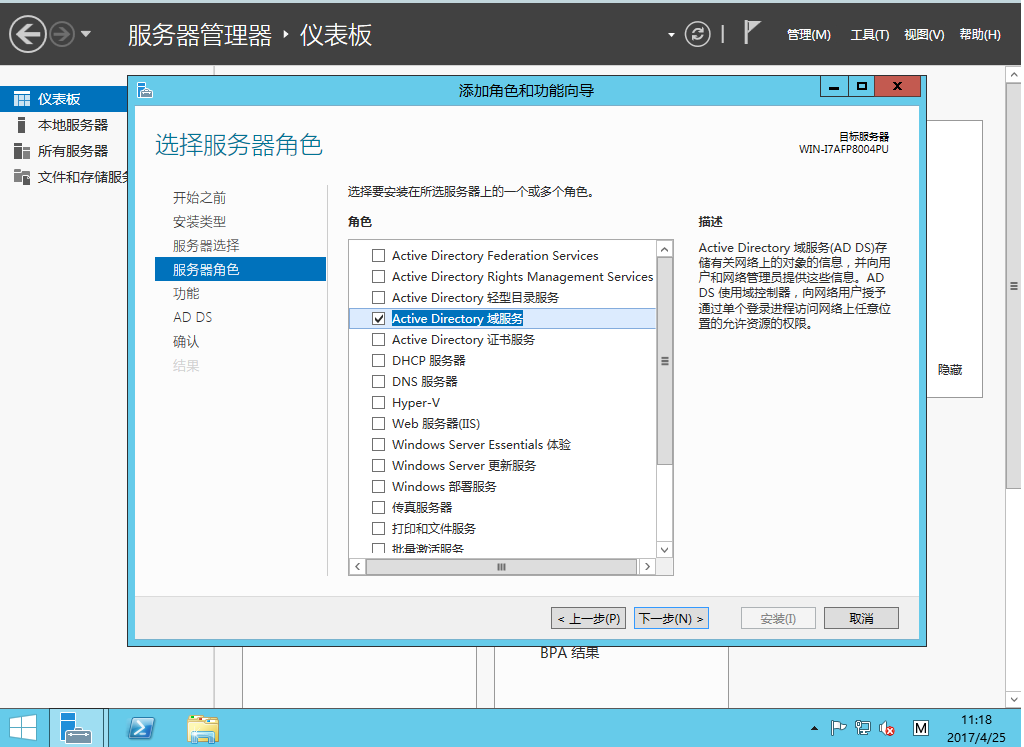1024x747 pixels.
Task: Open the 帮助(H) menu
Action: pos(980,35)
